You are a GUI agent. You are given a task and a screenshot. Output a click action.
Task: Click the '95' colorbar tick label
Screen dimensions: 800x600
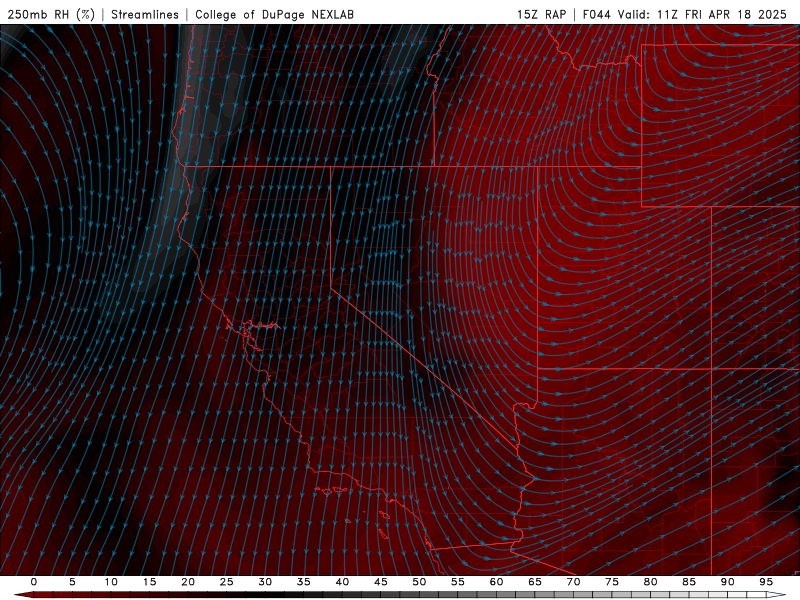click(x=766, y=582)
